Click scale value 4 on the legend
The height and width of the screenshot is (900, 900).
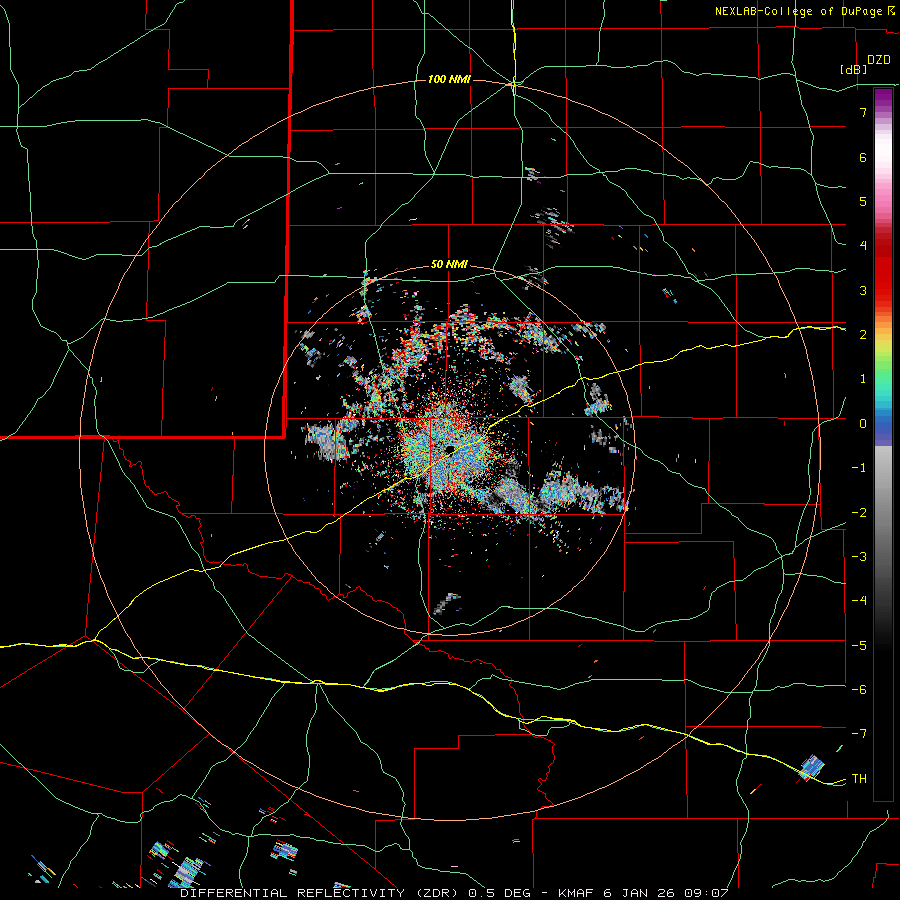(863, 246)
